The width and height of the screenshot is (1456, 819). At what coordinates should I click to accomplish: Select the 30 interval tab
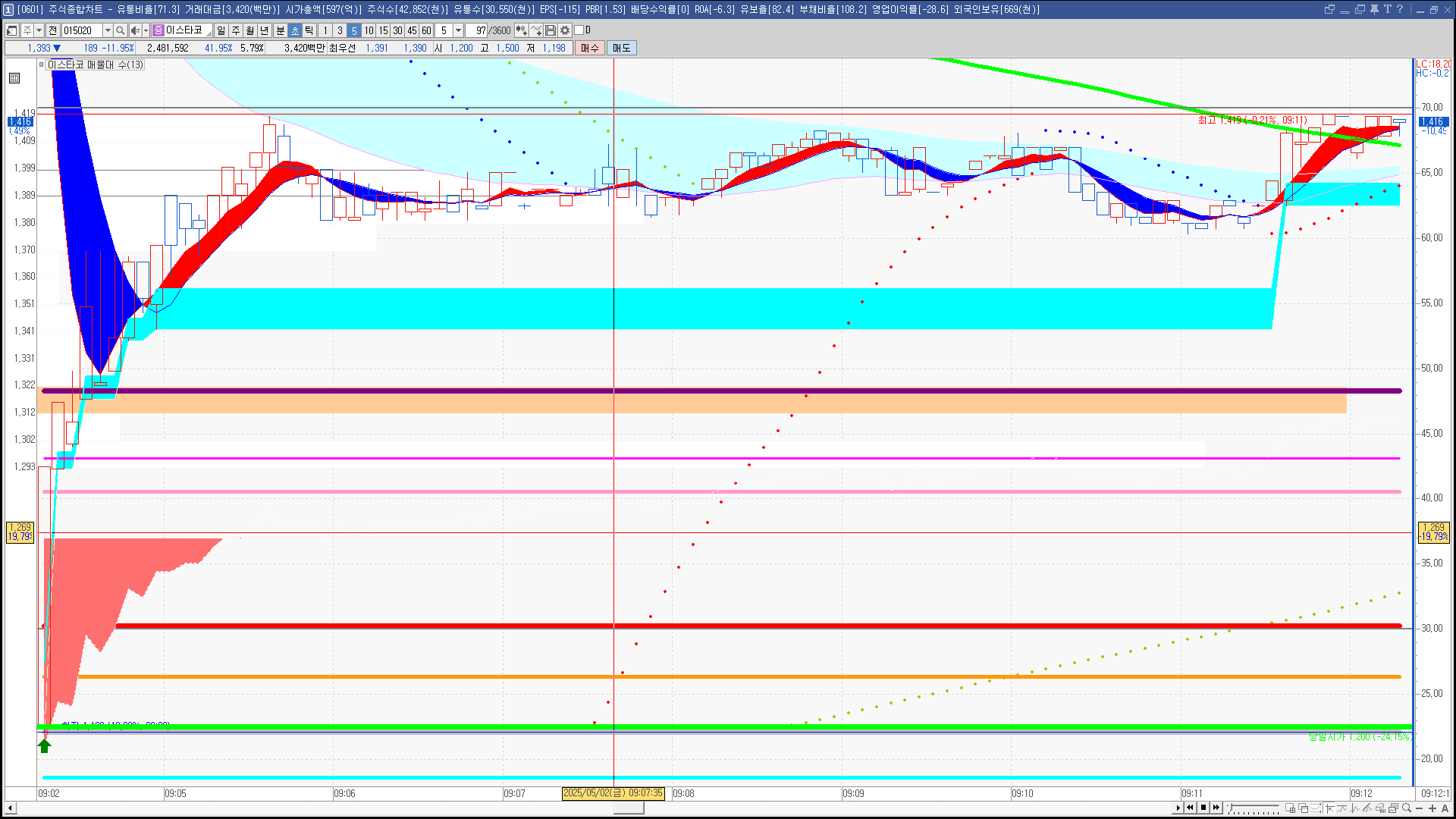397,30
